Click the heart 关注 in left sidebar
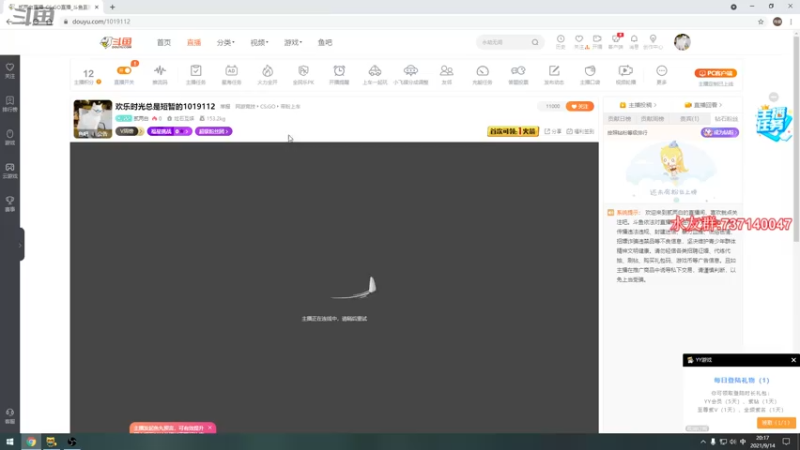Image resolution: width=800 pixels, height=450 pixels. (x=10, y=70)
